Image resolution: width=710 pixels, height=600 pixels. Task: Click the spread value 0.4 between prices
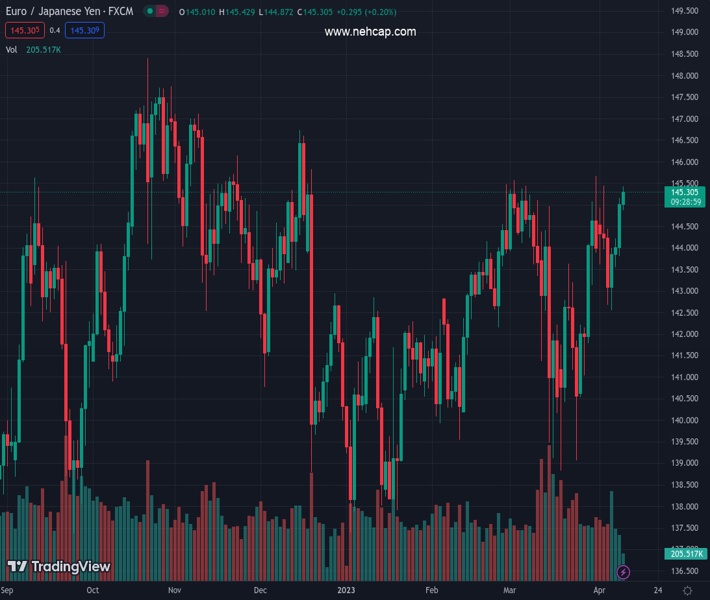pos(55,30)
